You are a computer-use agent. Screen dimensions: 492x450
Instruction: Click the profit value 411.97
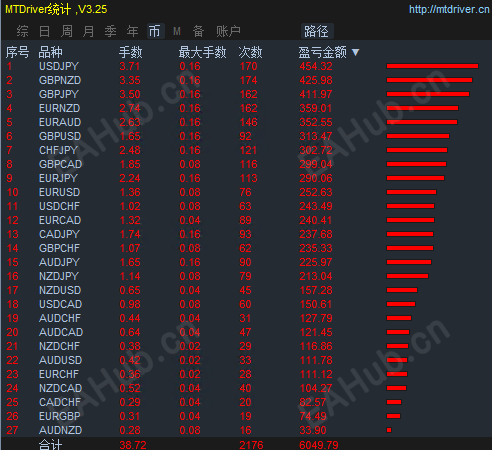pos(316,94)
